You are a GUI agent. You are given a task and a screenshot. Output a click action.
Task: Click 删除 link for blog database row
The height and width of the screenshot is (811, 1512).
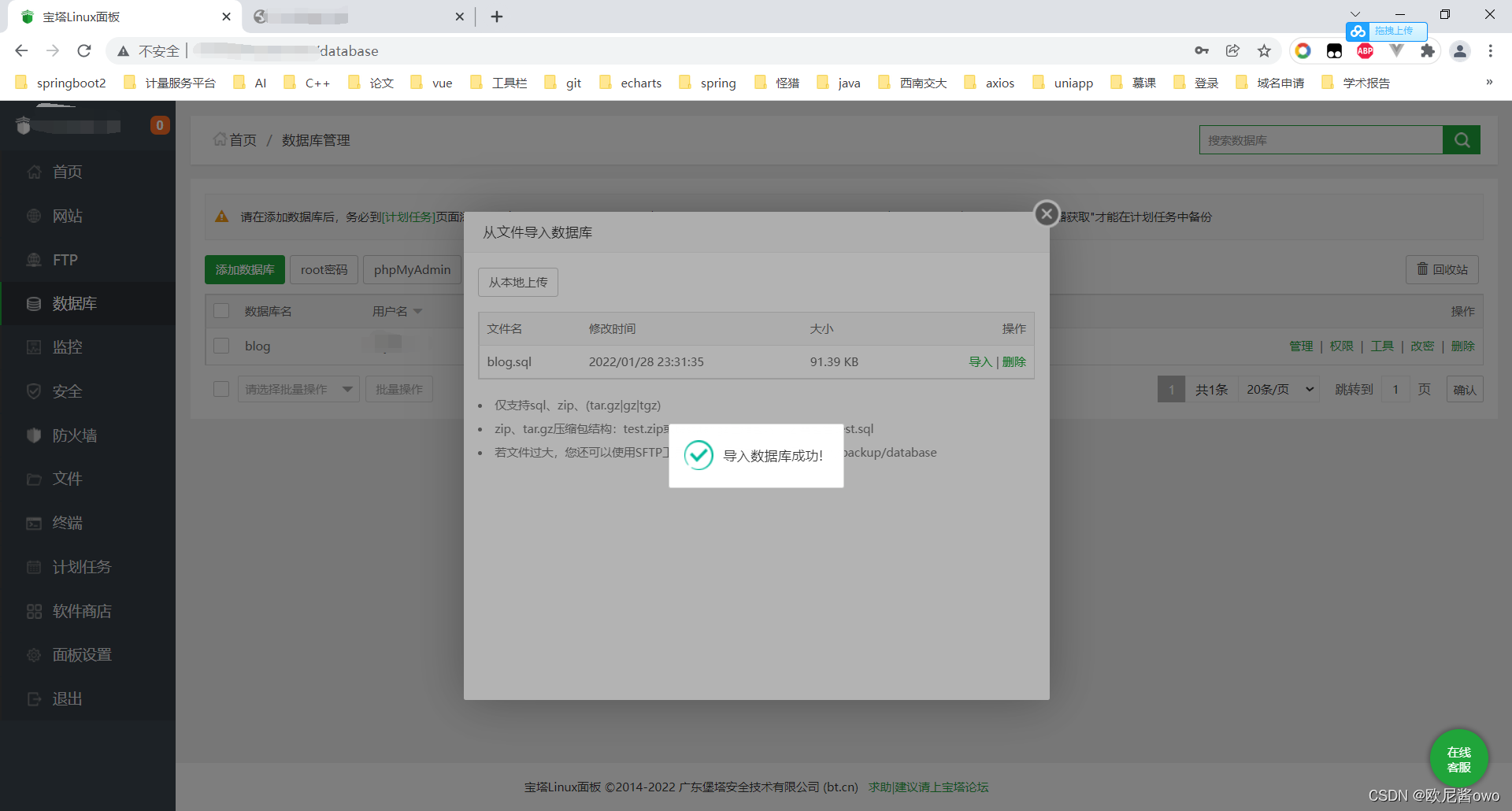click(x=1463, y=346)
